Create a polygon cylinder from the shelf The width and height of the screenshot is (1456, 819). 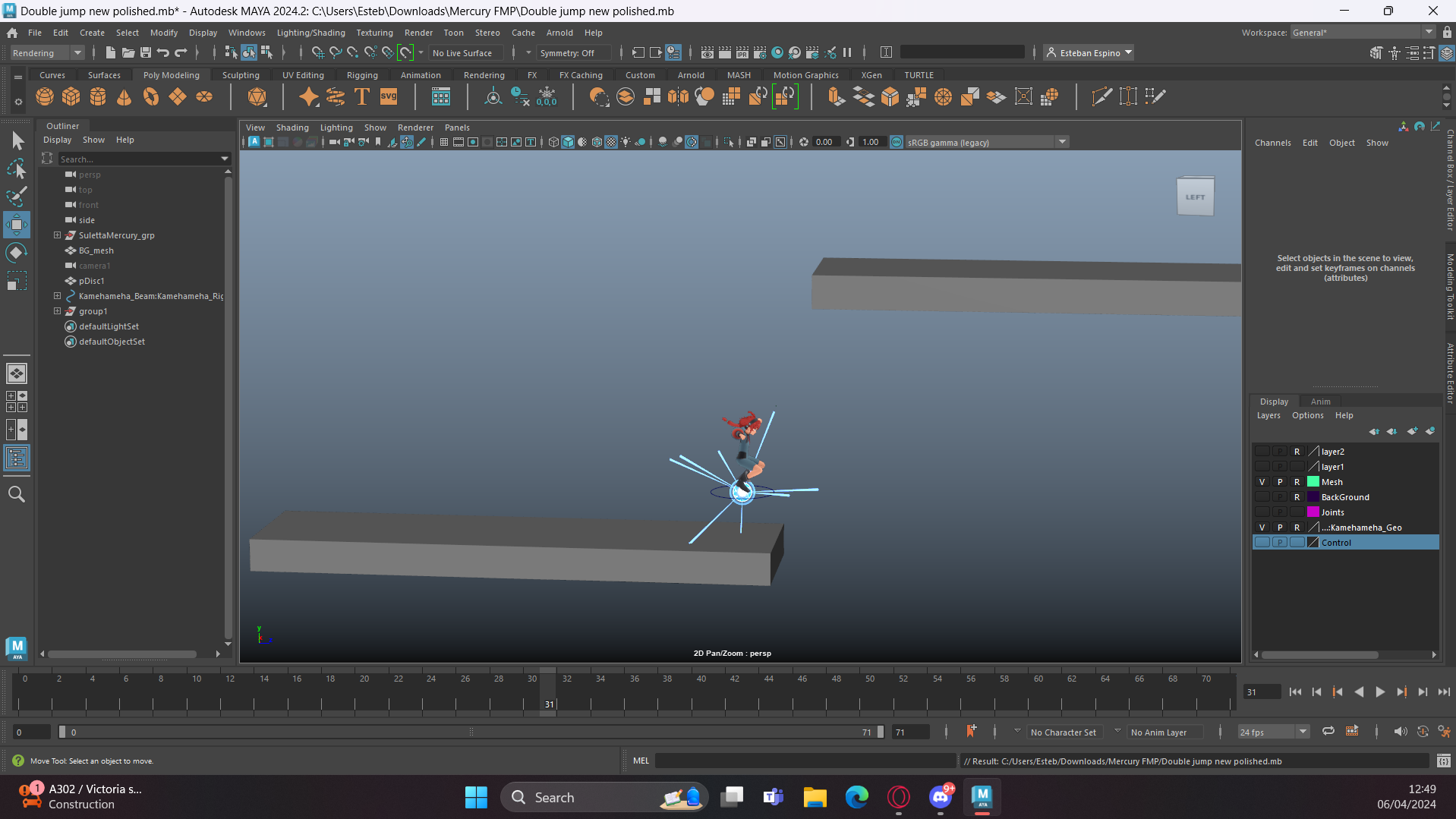98,96
